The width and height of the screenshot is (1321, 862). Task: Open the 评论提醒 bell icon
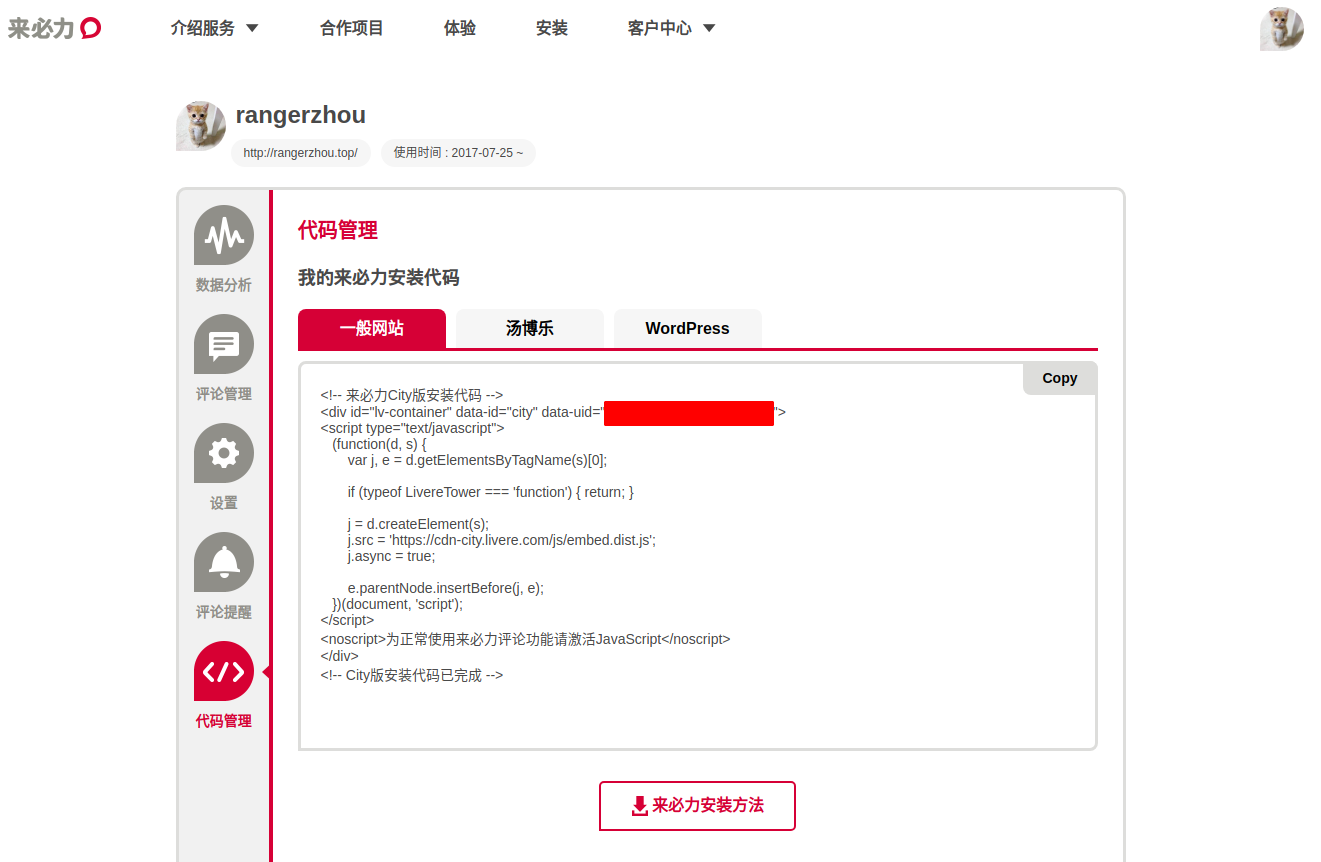coord(224,562)
